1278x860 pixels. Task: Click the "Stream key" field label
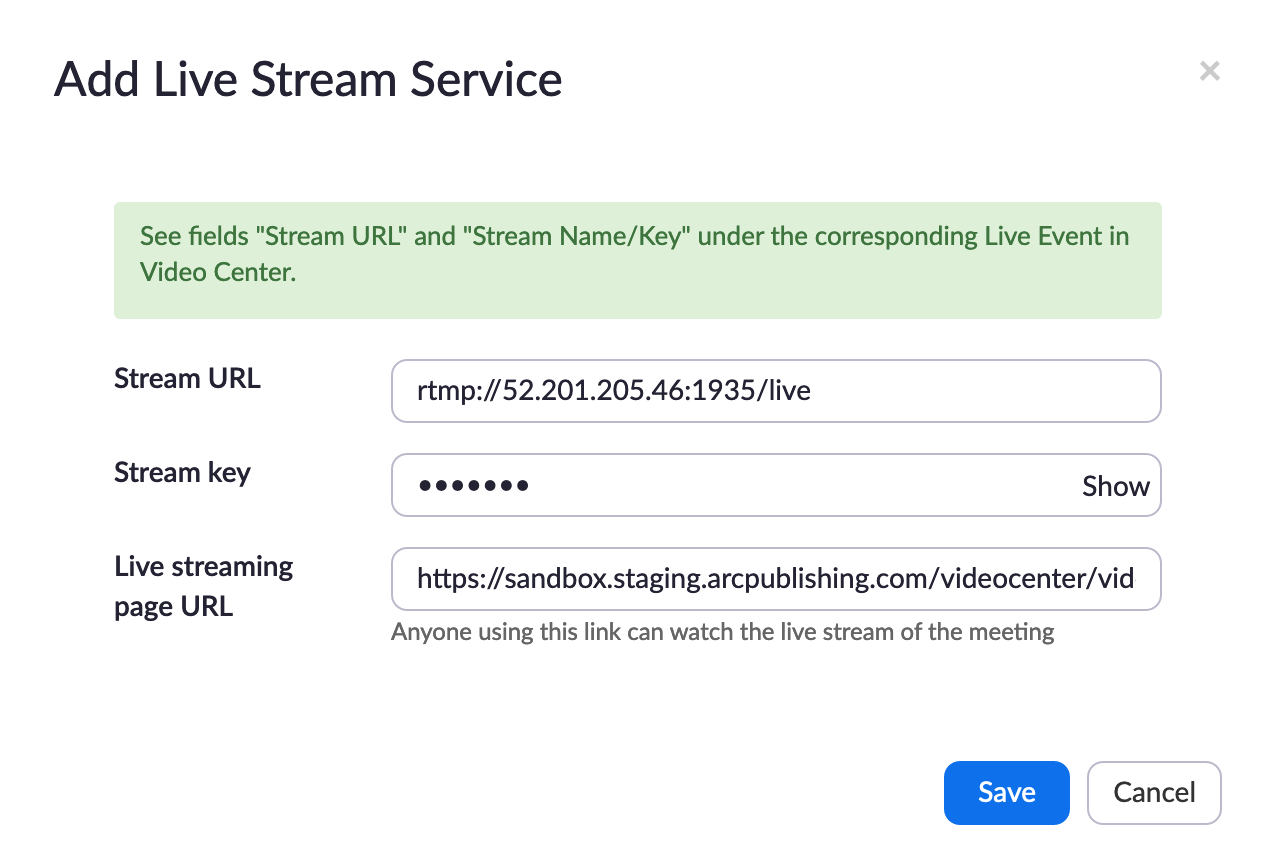[x=182, y=472]
